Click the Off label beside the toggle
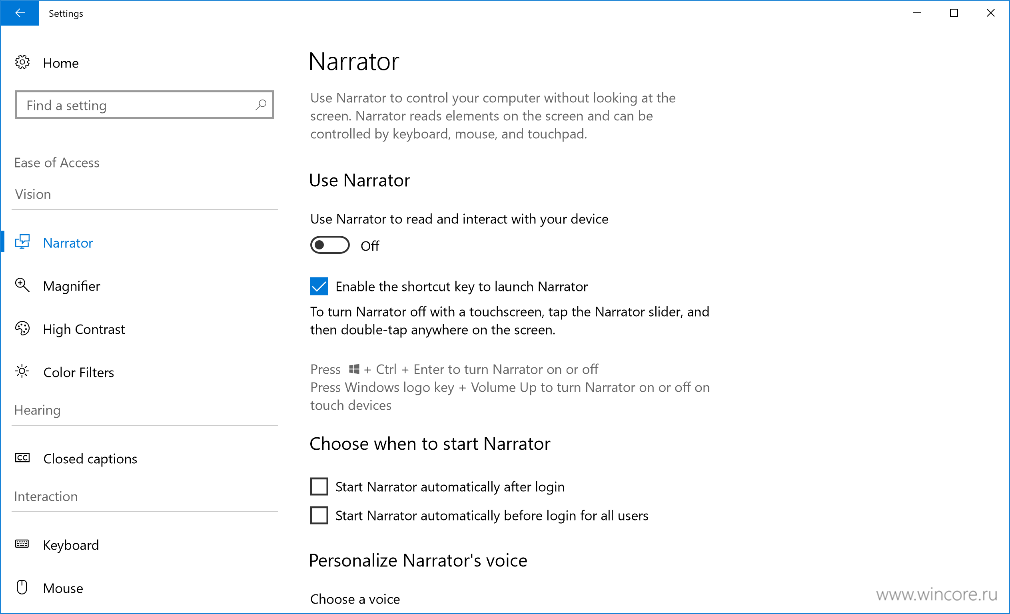Image resolution: width=1010 pixels, height=614 pixels. coord(370,246)
